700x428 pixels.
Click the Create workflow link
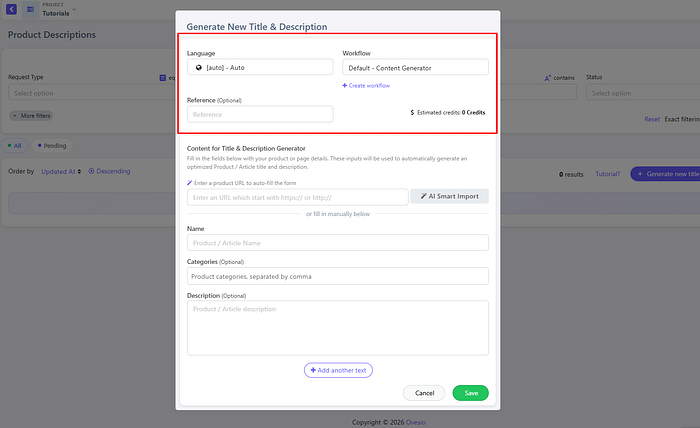[366, 86]
